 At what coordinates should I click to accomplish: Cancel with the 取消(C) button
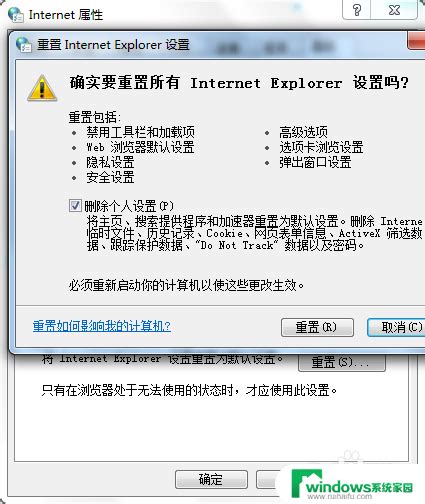(396, 327)
